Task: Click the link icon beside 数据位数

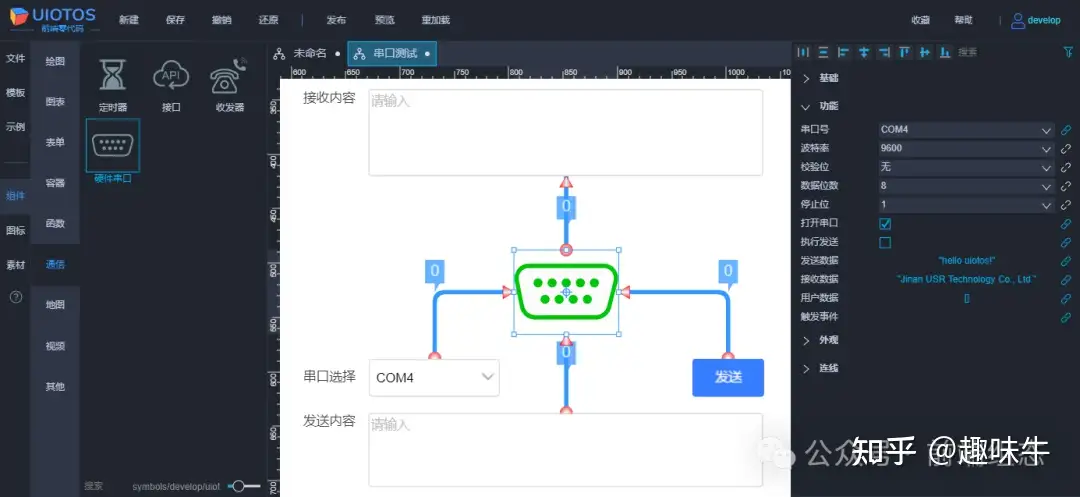Action: click(x=1066, y=186)
